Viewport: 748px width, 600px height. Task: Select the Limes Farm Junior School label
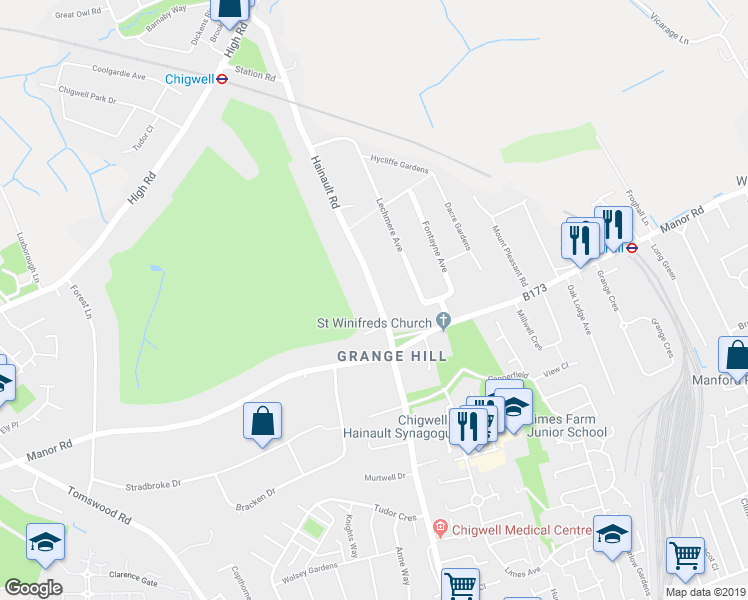pyautogui.click(x=567, y=426)
